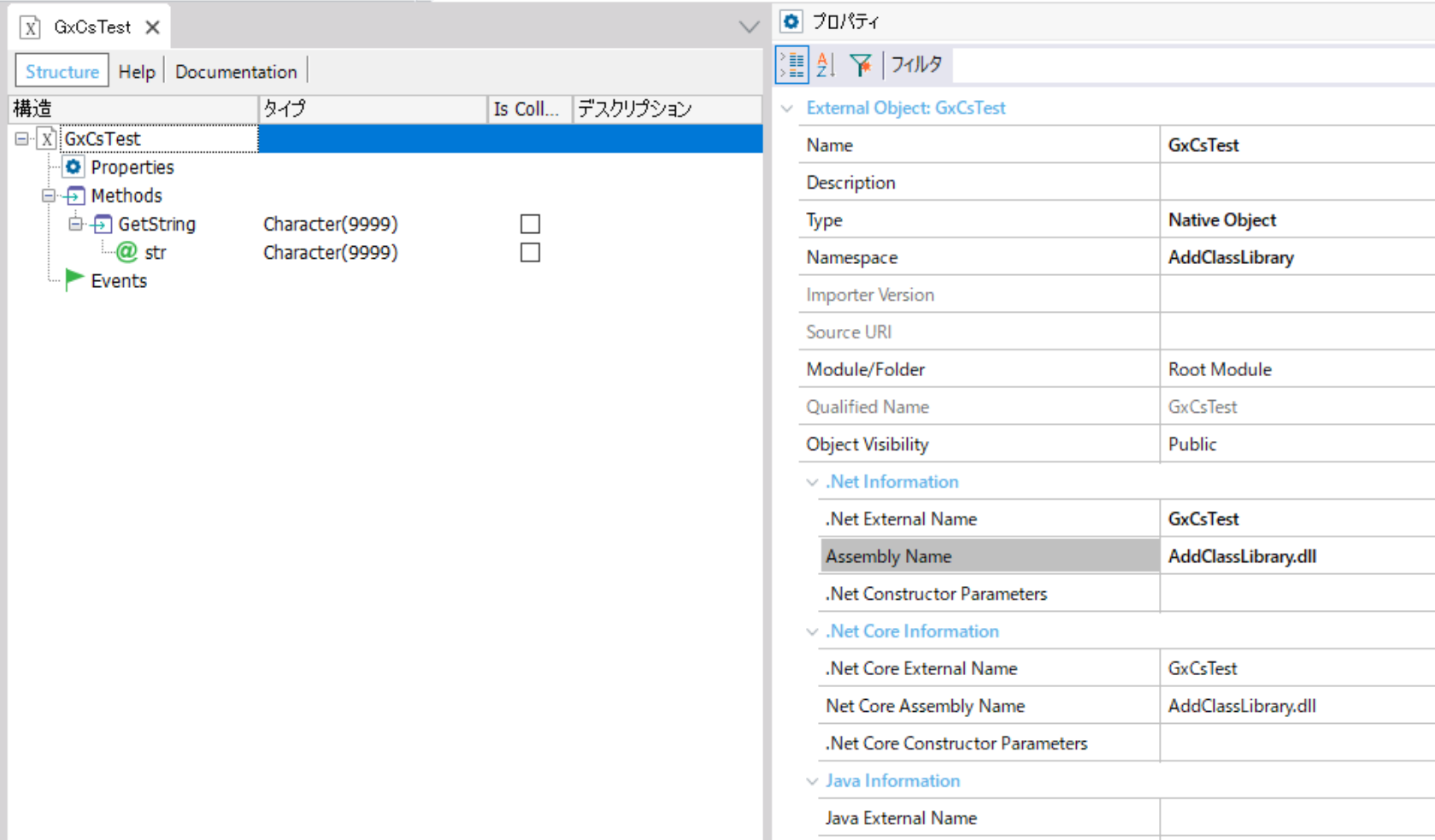1435x840 pixels.
Task: Toggle Is Collection checkbox for GetString
Action: click(x=530, y=224)
